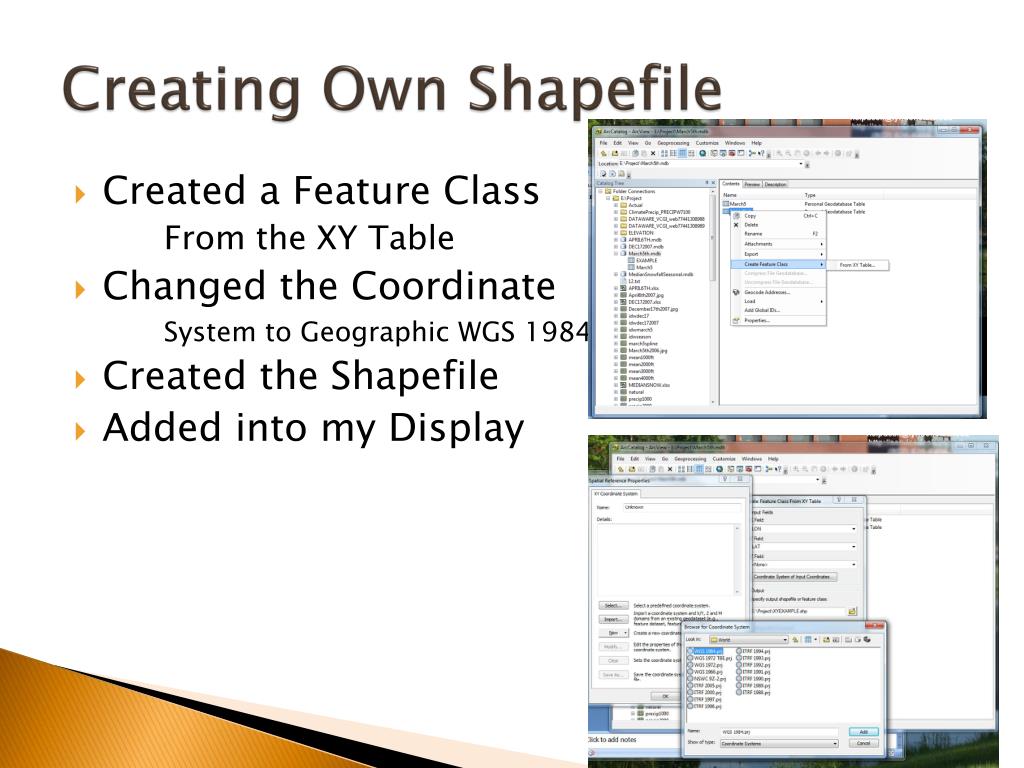Select Details view icon in upper ArcCatalog toolbar

[682, 153]
